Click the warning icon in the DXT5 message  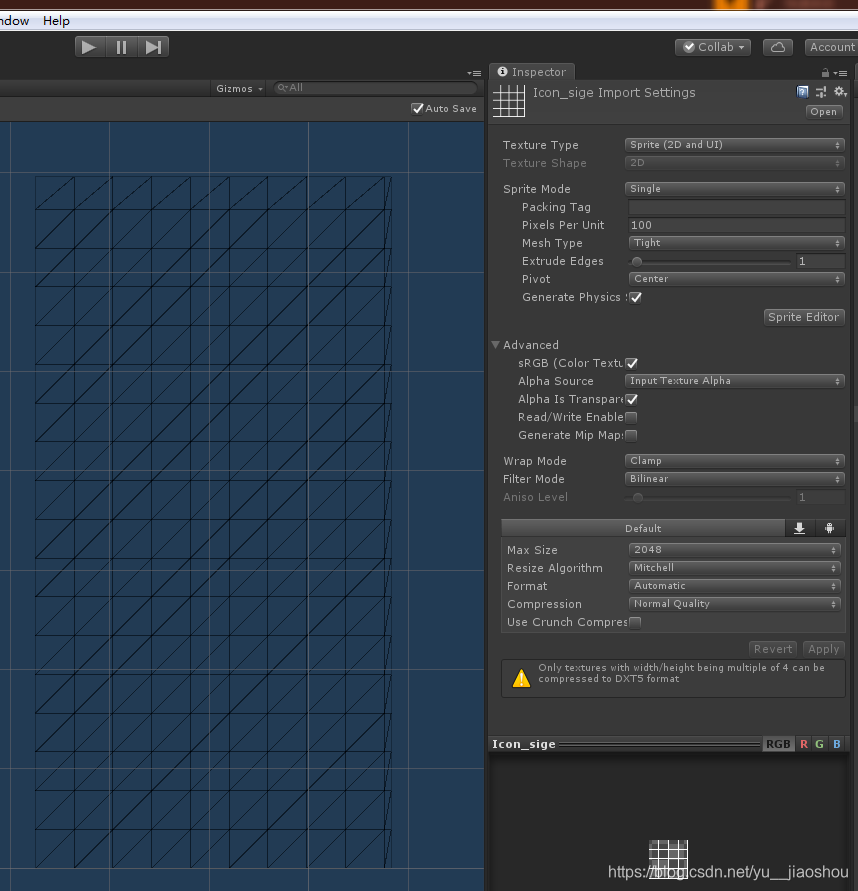tap(521, 678)
